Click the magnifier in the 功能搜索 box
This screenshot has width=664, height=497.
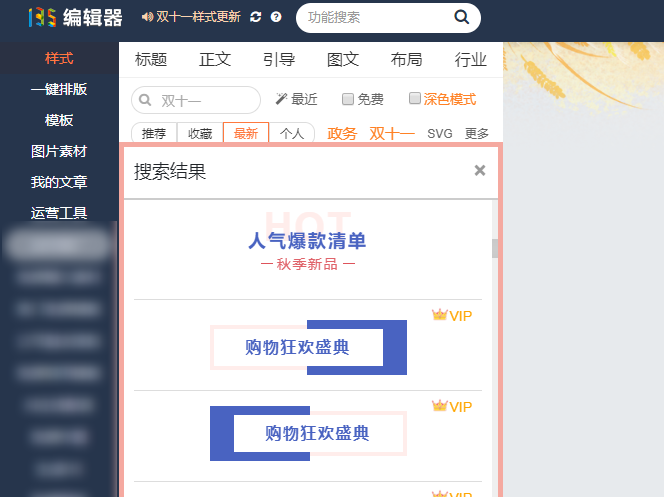tap(461, 17)
